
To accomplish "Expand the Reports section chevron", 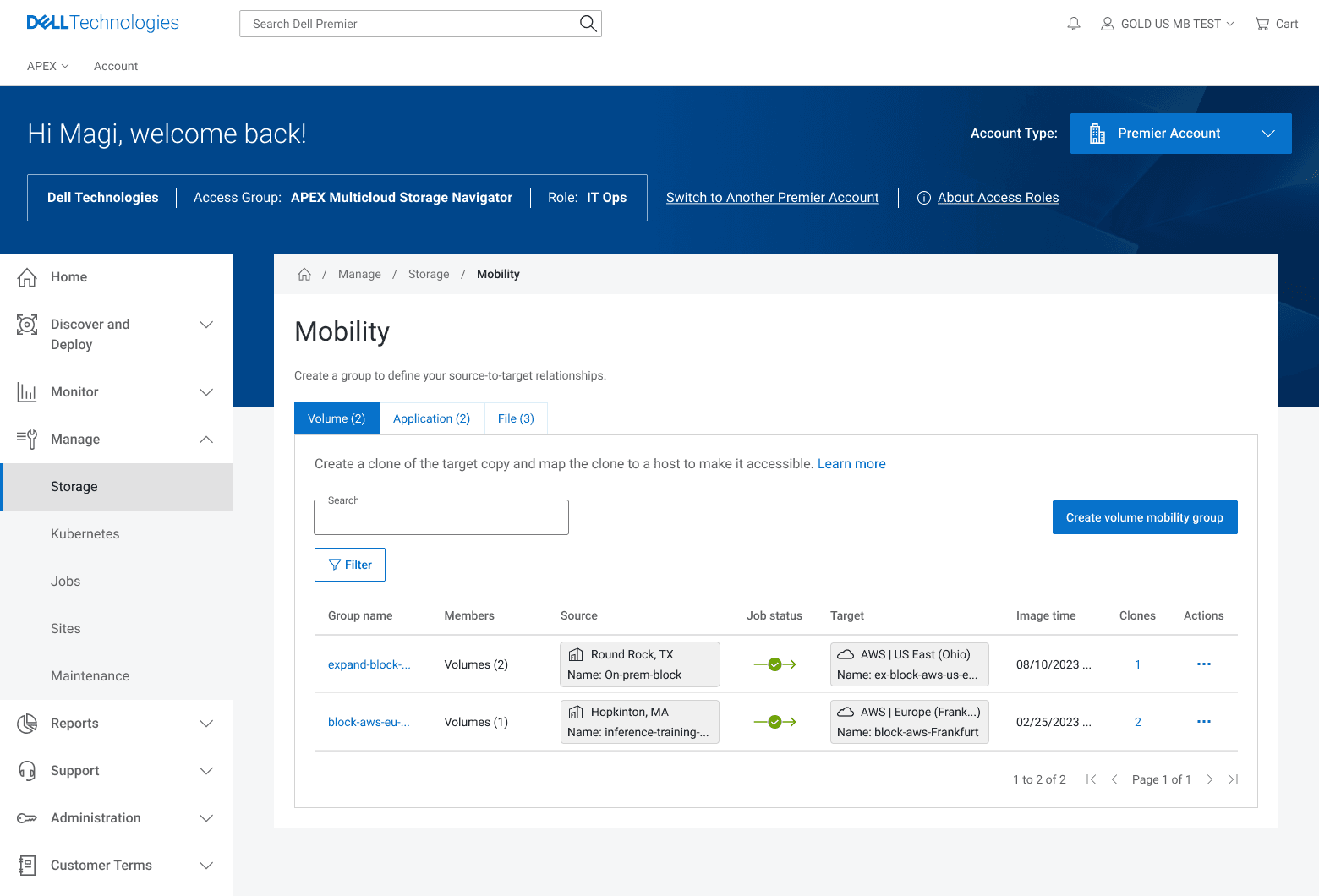I will coord(206,724).
